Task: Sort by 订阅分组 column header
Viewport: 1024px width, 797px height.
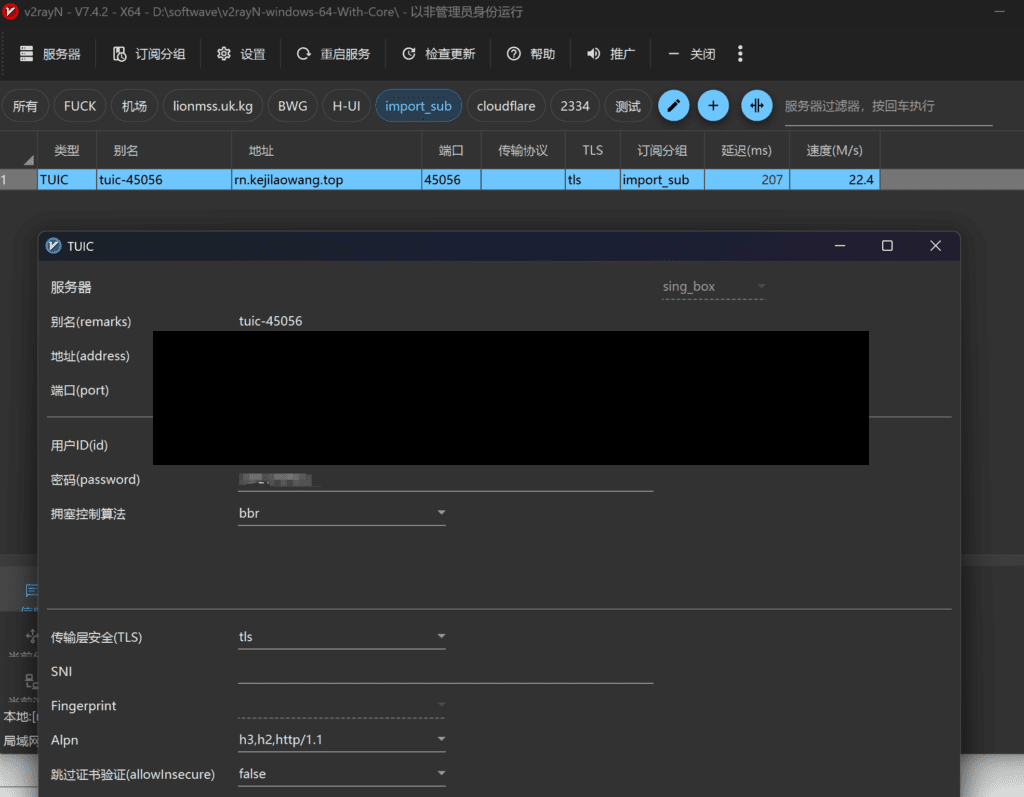Action: 662,150
